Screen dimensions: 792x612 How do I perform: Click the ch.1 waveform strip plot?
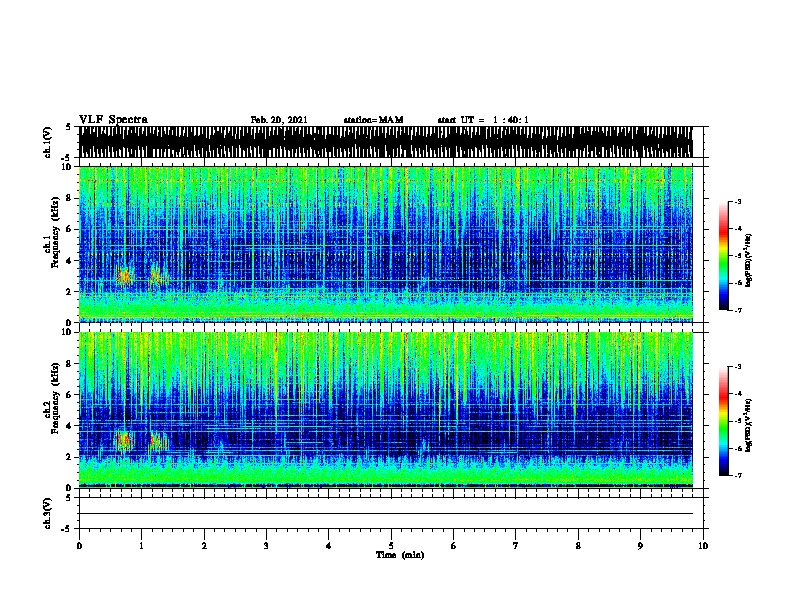pyautogui.click(x=386, y=142)
